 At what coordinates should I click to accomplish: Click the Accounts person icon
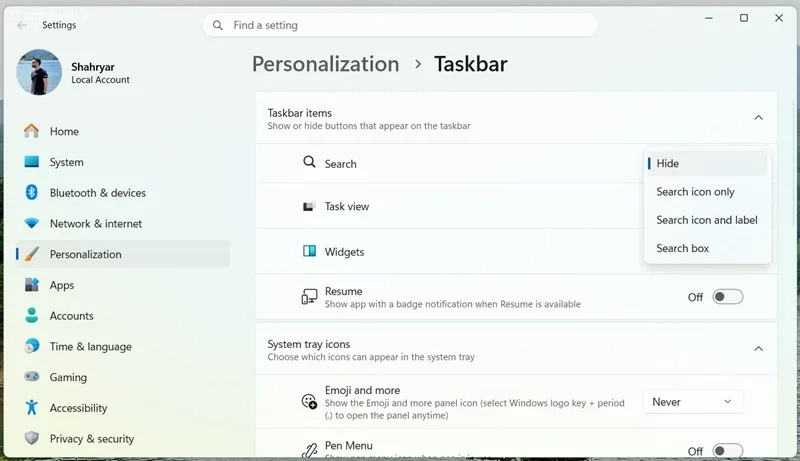(x=32, y=315)
